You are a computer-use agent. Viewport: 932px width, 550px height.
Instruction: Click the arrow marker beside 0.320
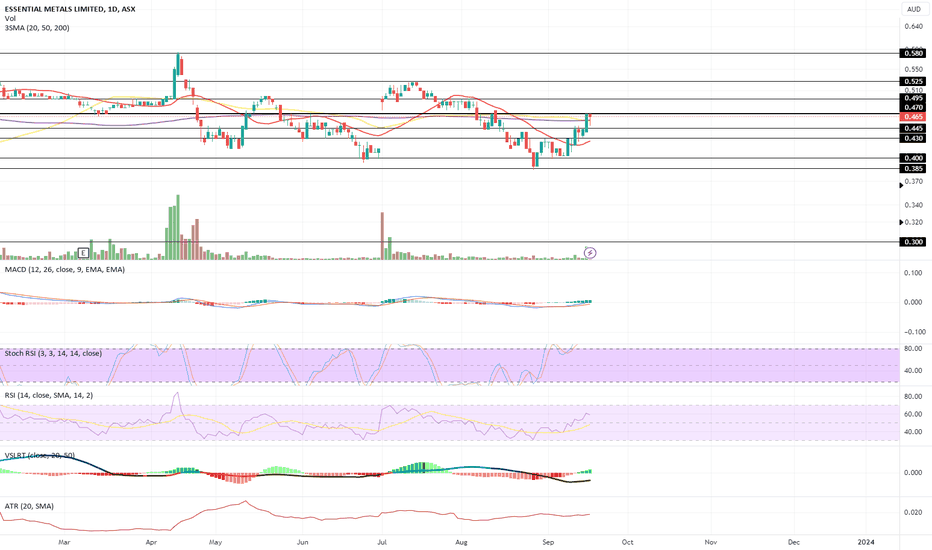[901, 222]
